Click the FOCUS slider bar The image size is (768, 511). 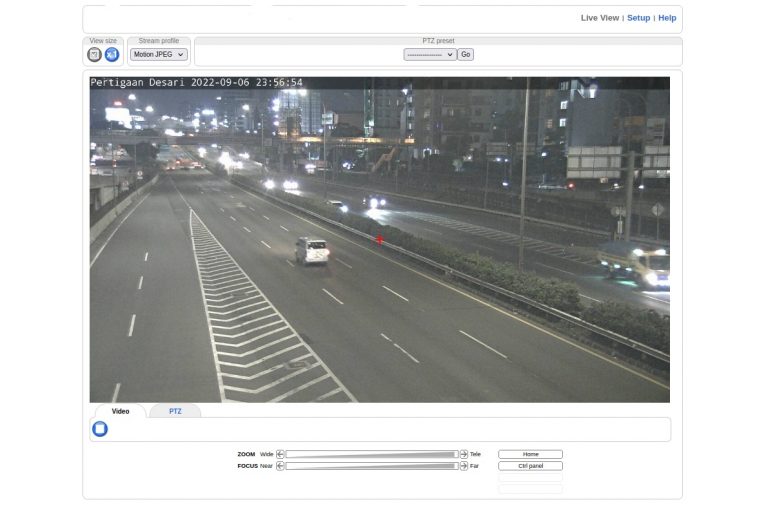click(371, 466)
